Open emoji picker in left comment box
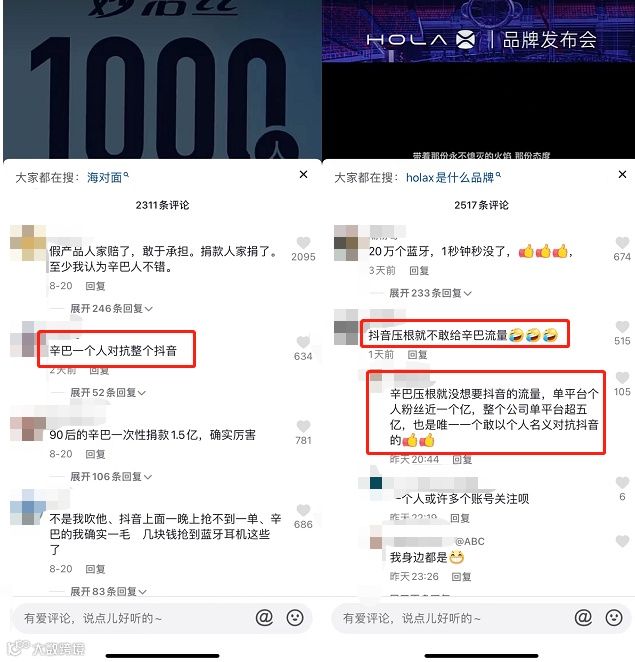The image size is (635, 662). pyautogui.click(x=295, y=618)
